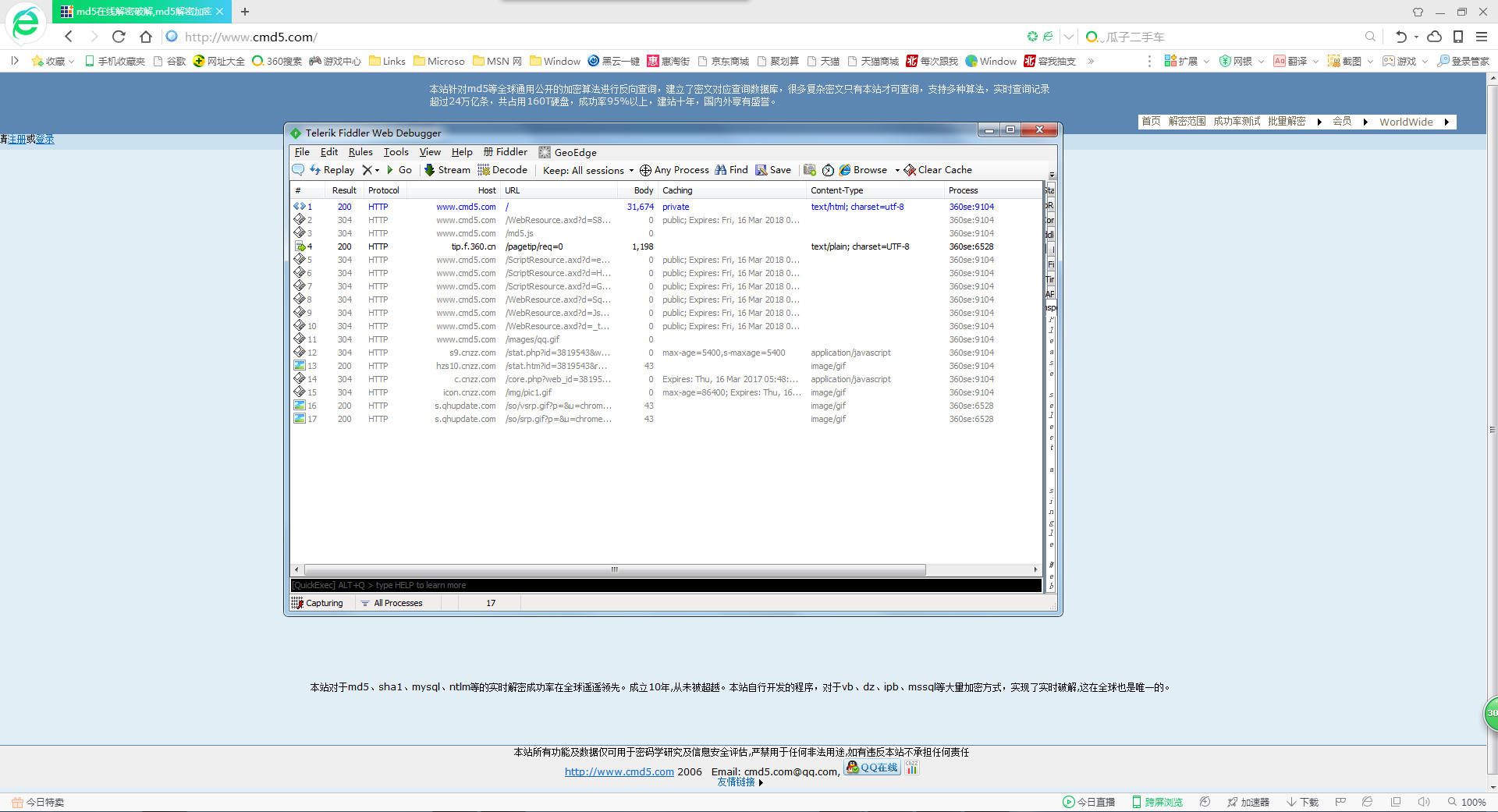
Task: Go back in the browser
Action: (69, 37)
